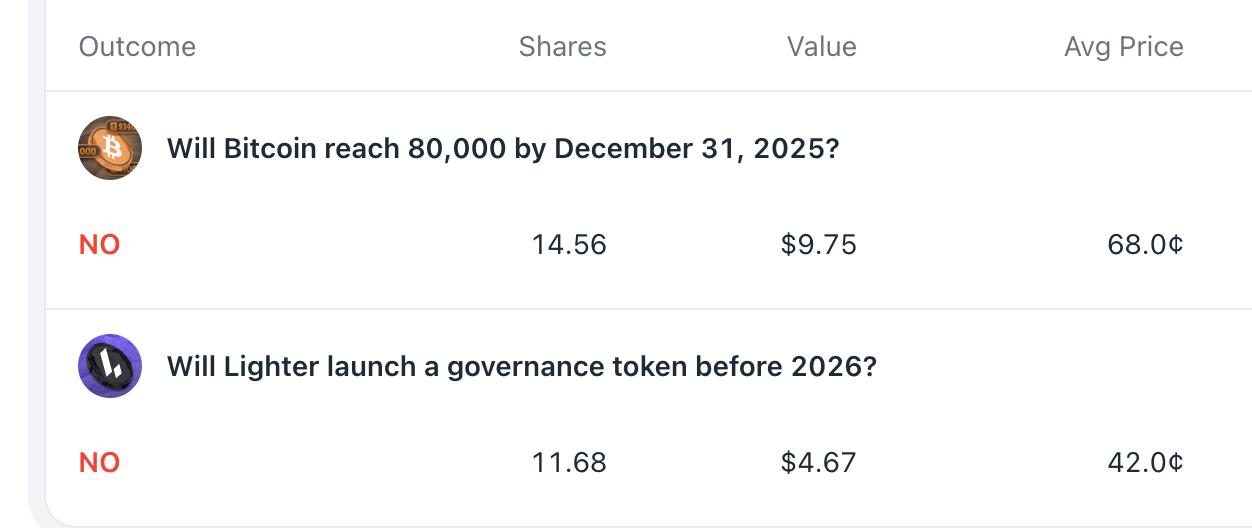Image resolution: width=1252 pixels, height=528 pixels.
Task: Click the purple Lighter market icon
Action: tap(110, 366)
